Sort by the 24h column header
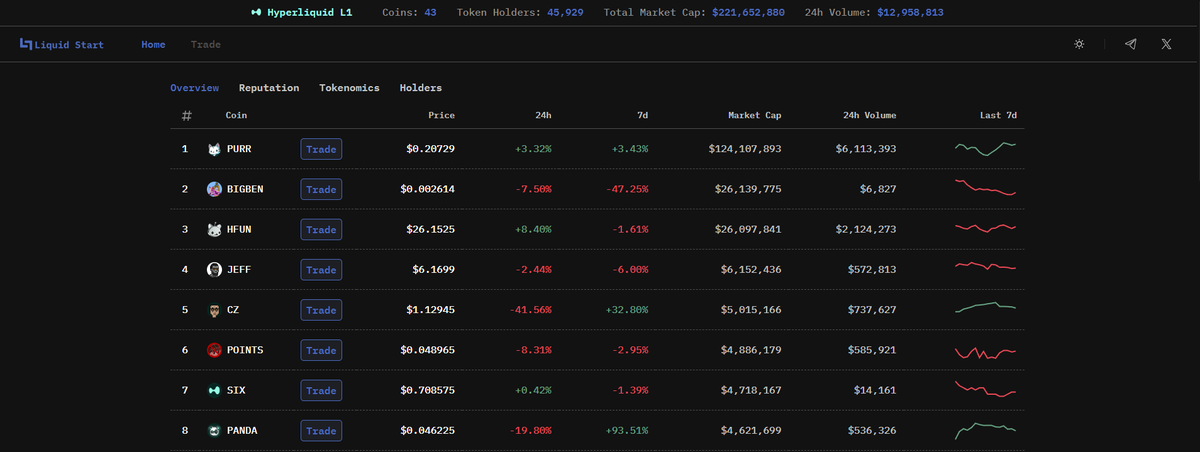This screenshot has width=1200, height=452. pos(542,115)
